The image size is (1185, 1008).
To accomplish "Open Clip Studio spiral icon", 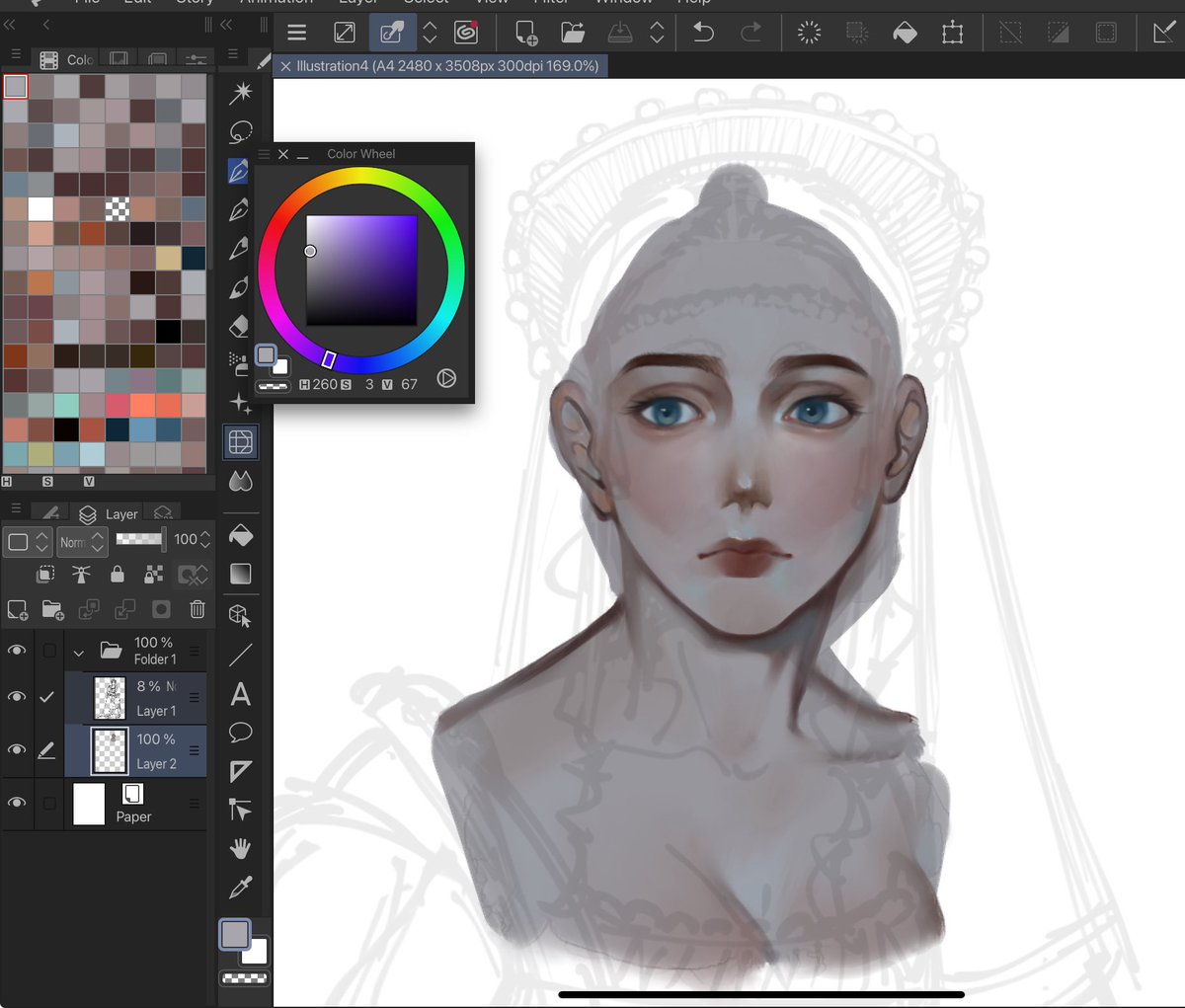I will pos(466,33).
